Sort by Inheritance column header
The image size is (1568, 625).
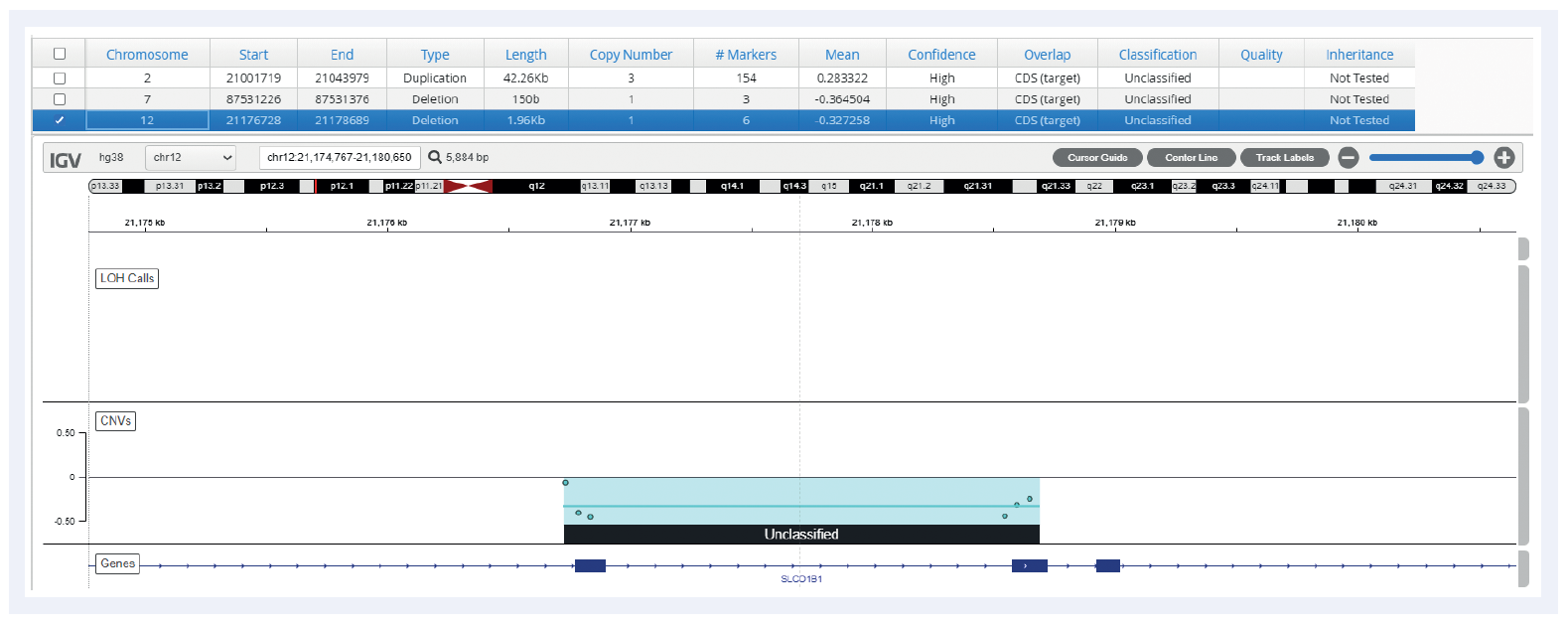pos(1359,55)
